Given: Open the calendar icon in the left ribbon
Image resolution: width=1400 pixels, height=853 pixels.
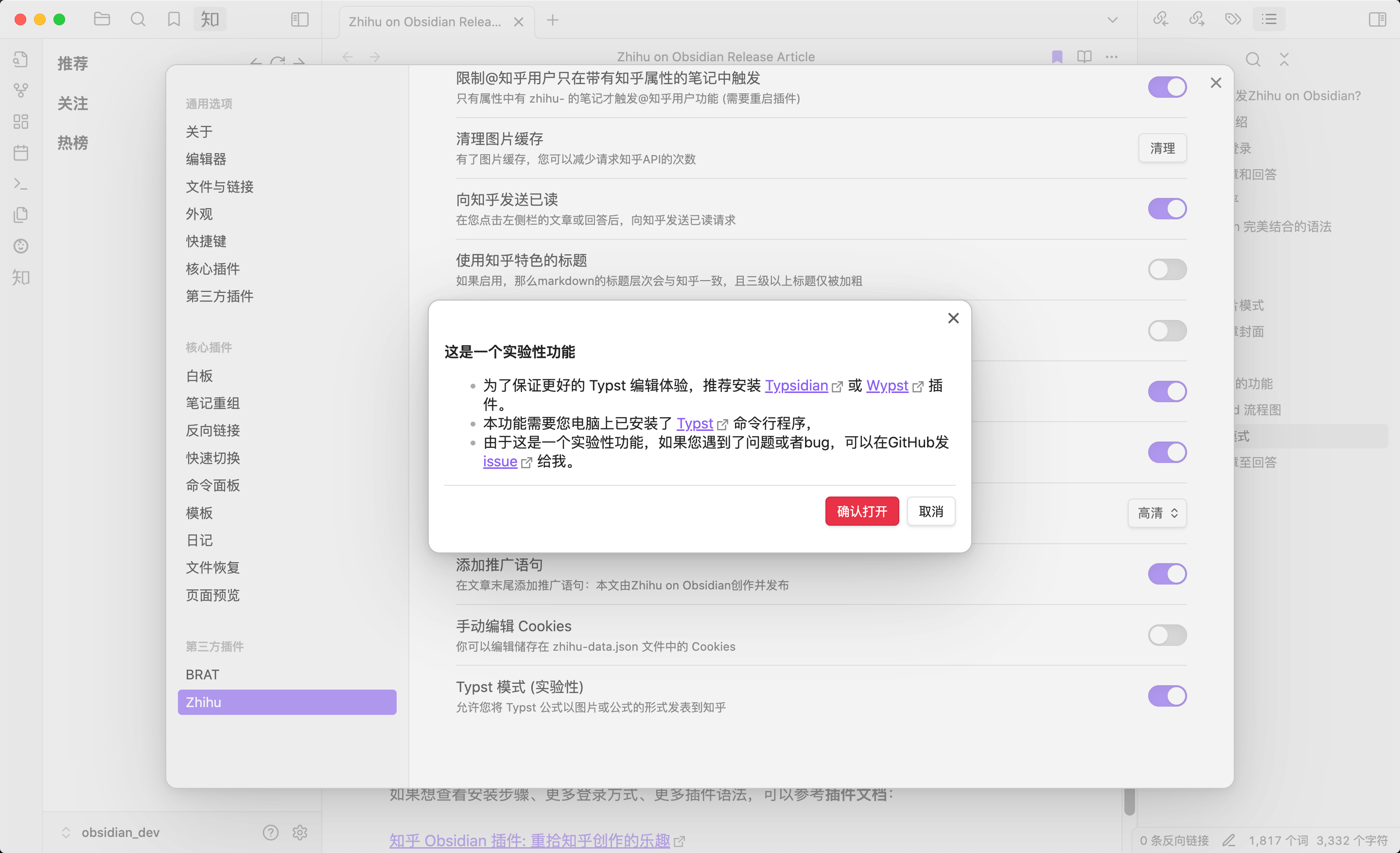Looking at the screenshot, I should [21, 152].
